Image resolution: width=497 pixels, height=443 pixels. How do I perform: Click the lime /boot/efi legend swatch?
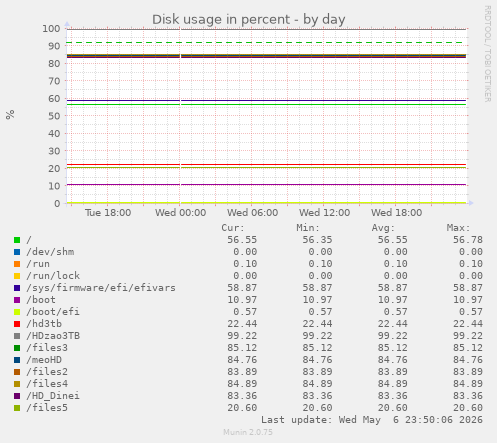17,312
